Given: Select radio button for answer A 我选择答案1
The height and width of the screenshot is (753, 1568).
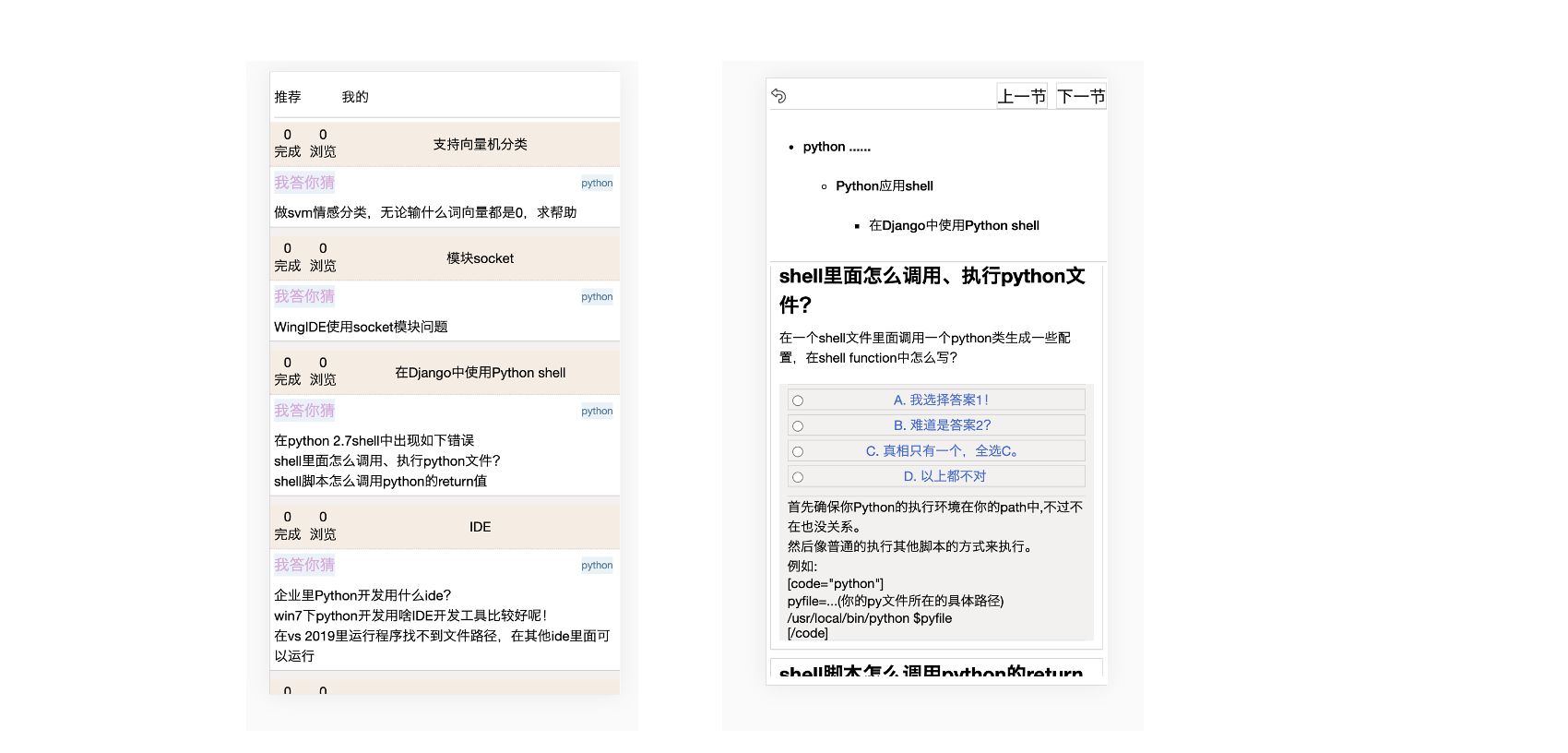Looking at the screenshot, I should [x=798, y=400].
